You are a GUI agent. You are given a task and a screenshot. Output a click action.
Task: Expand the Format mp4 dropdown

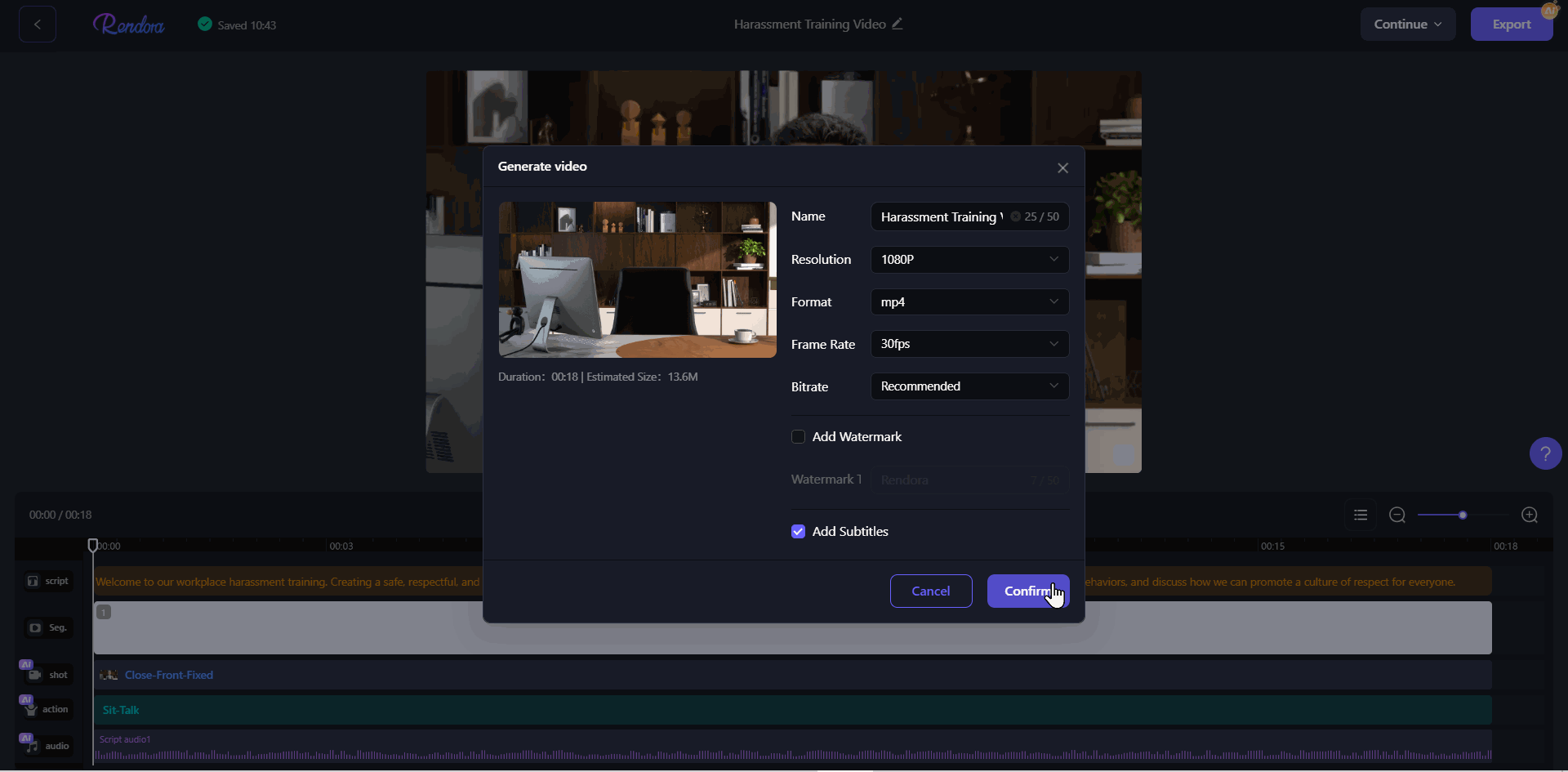point(969,302)
